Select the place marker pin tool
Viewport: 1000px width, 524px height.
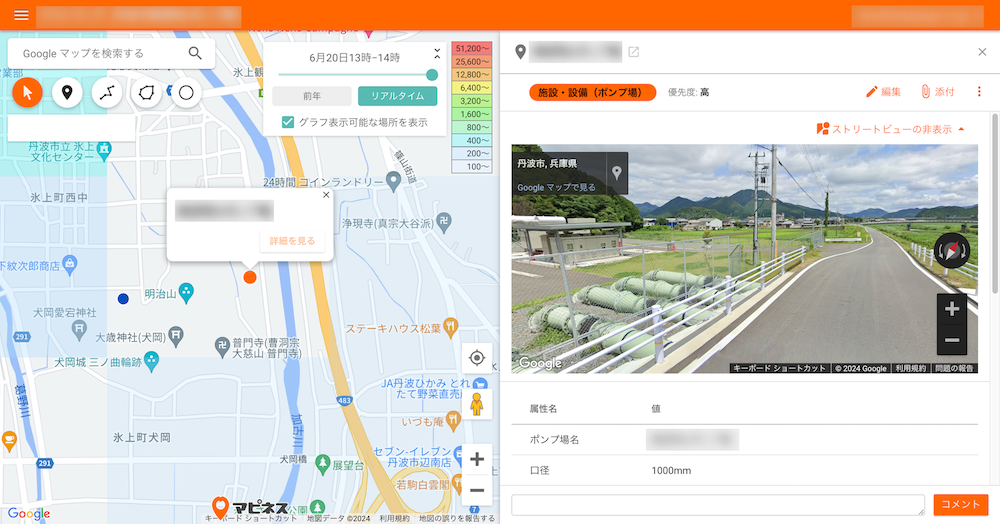tap(67, 93)
